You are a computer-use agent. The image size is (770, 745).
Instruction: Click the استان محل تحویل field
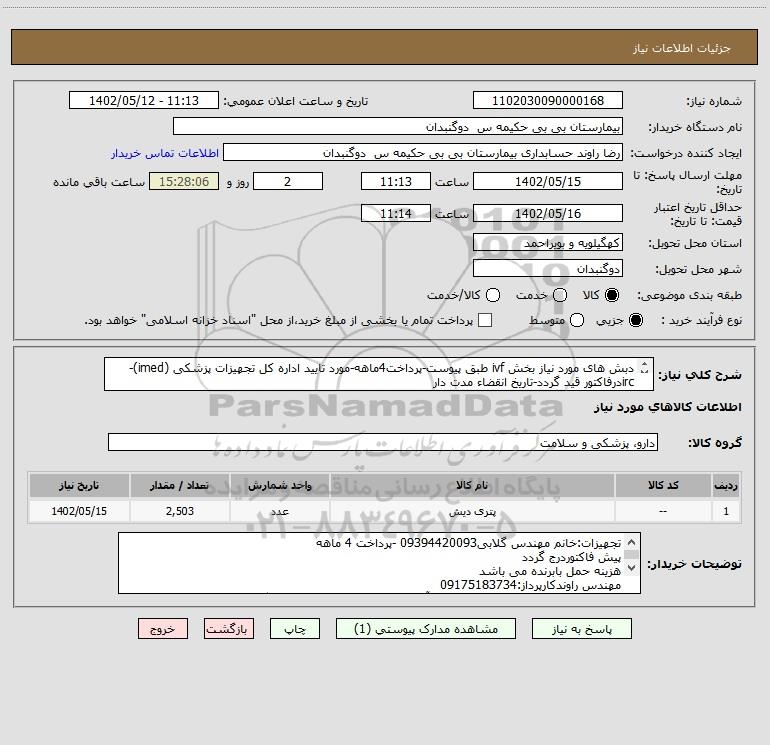[548, 243]
